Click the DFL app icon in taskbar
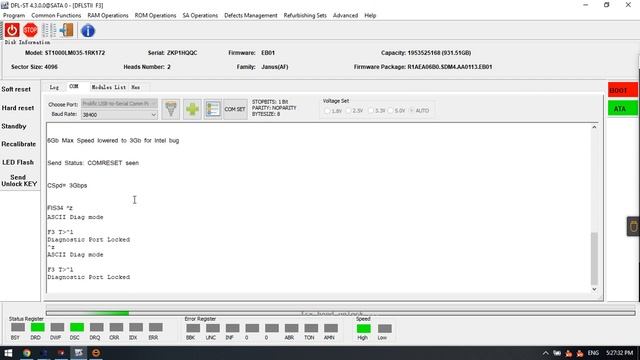640x360 pixels. (79, 353)
